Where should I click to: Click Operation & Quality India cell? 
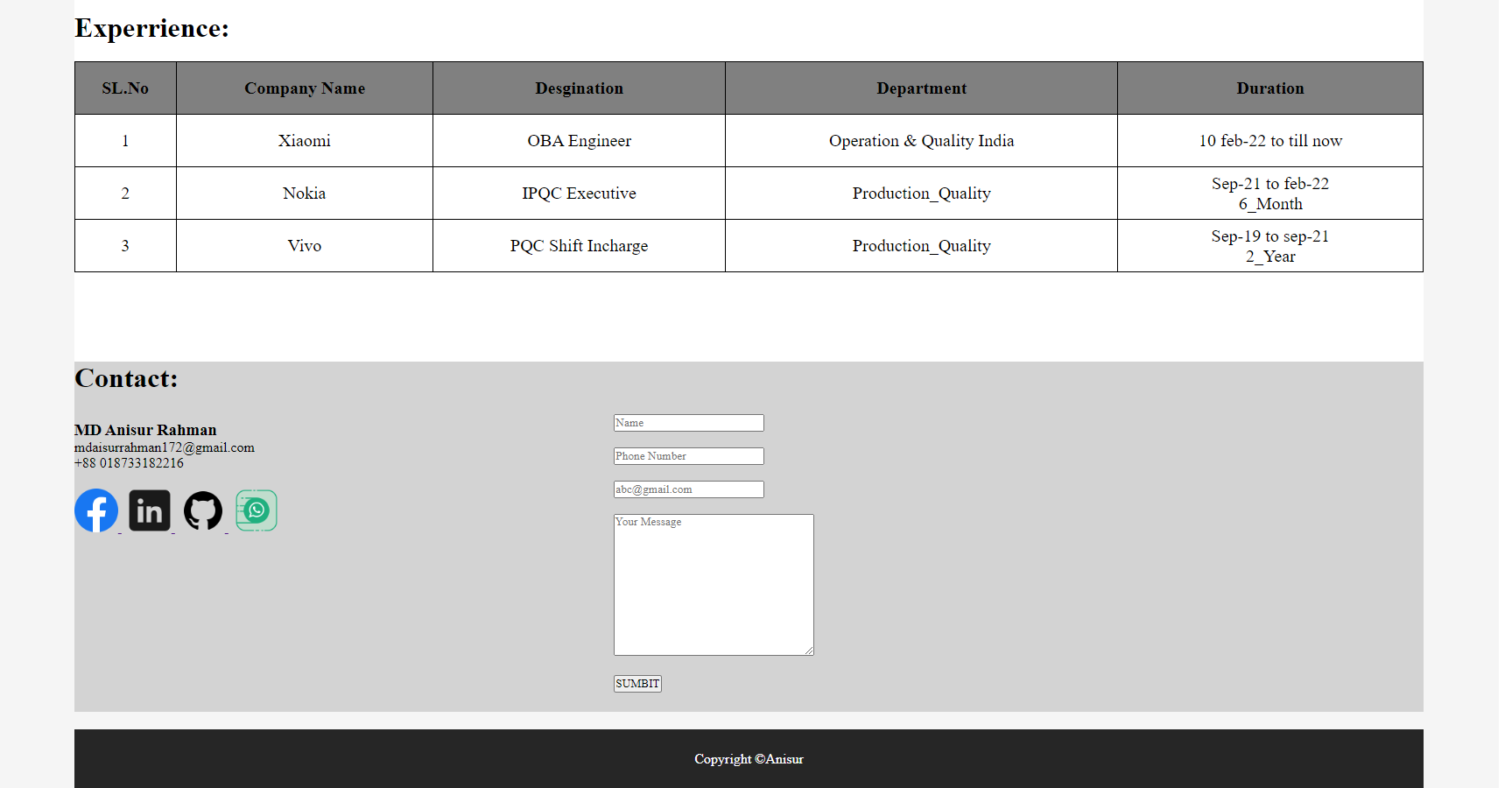[922, 141]
